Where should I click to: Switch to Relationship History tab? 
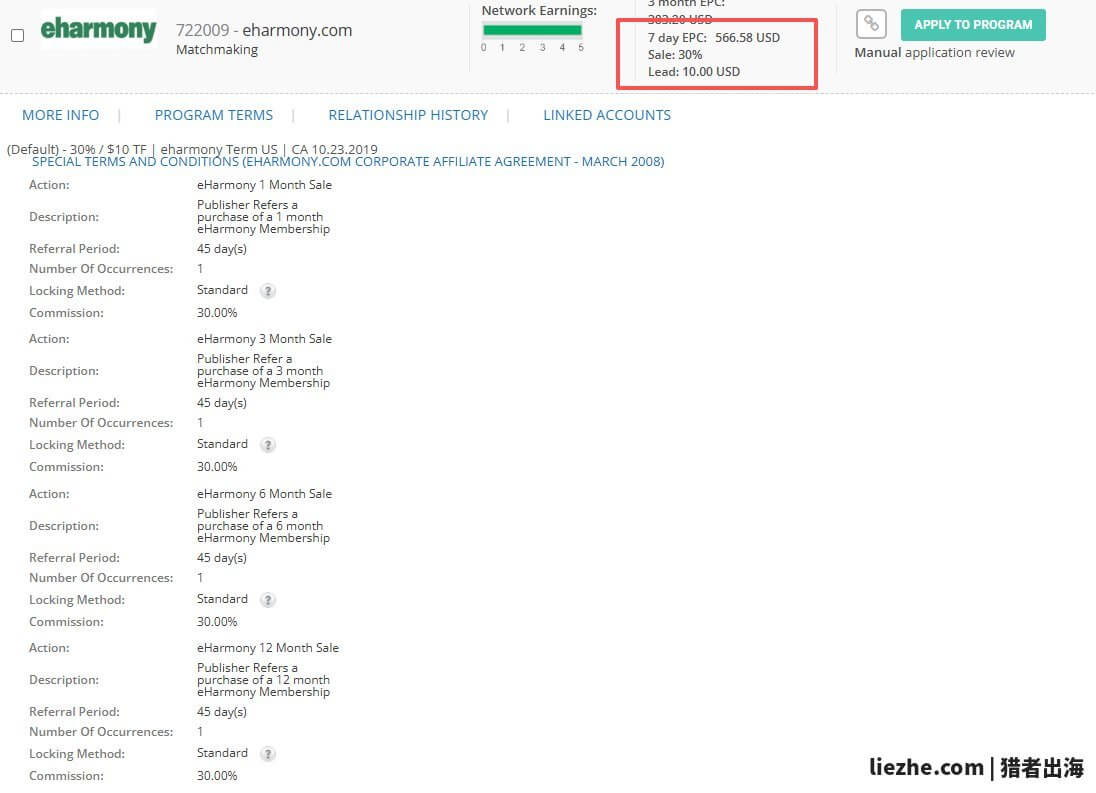click(408, 115)
